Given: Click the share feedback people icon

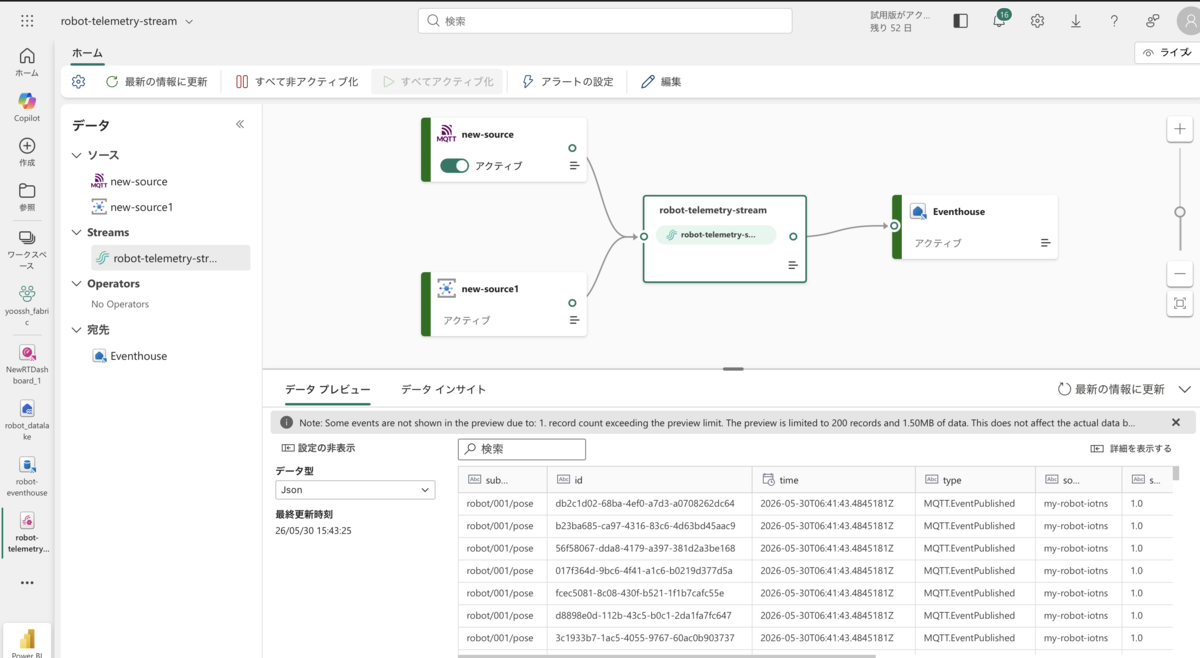Looking at the screenshot, I should [x=1153, y=20].
